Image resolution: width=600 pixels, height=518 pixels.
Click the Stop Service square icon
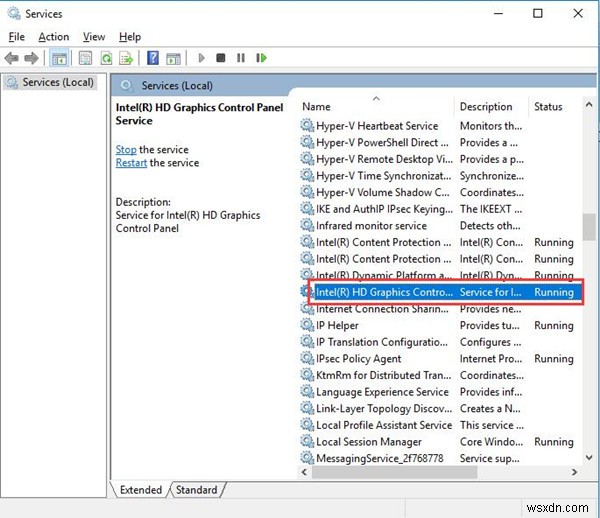[x=221, y=58]
